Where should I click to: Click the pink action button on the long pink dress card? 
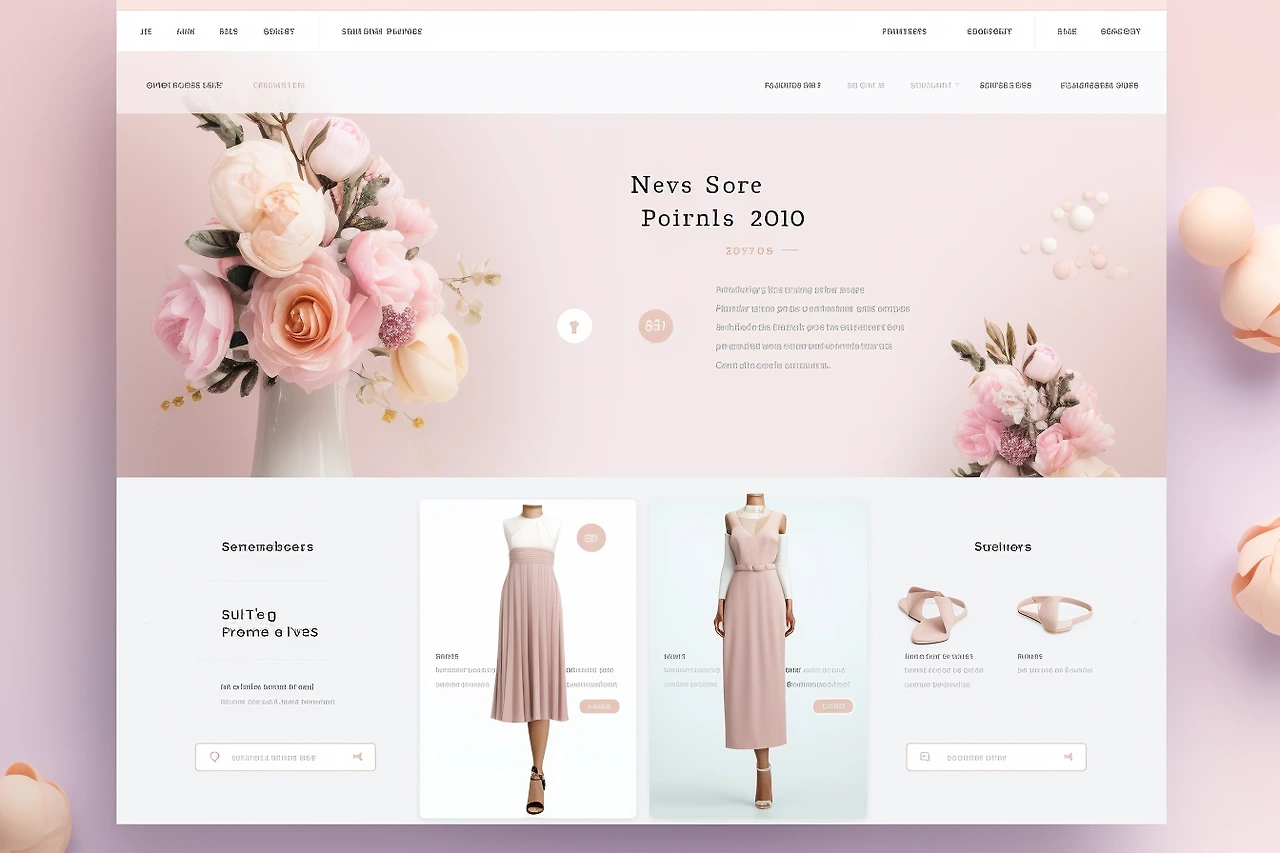(x=831, y=705)
